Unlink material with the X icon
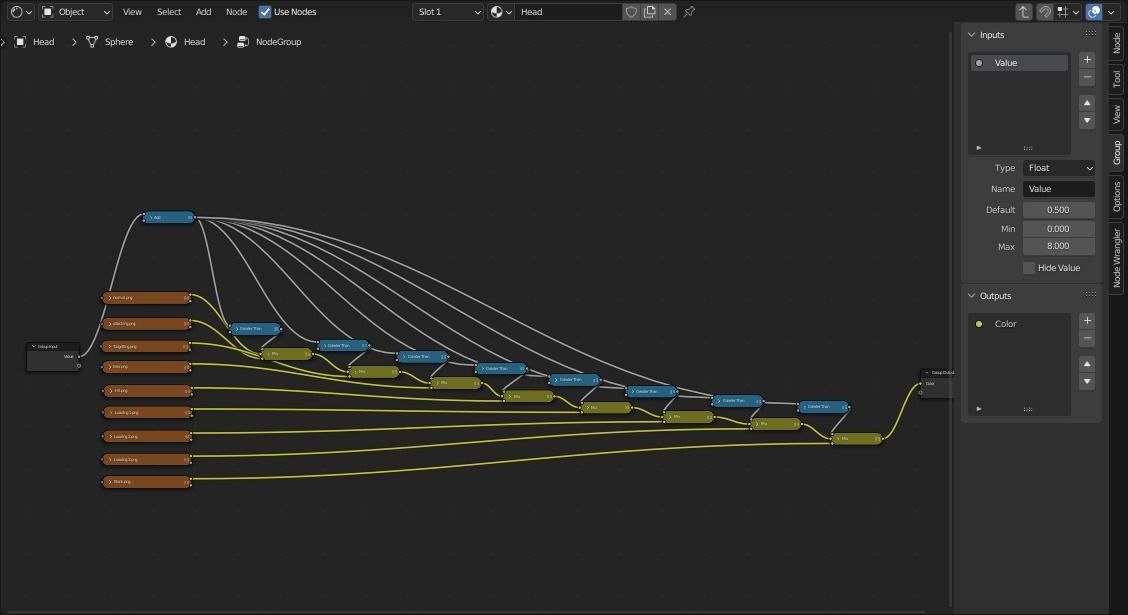 pos(668,12)
